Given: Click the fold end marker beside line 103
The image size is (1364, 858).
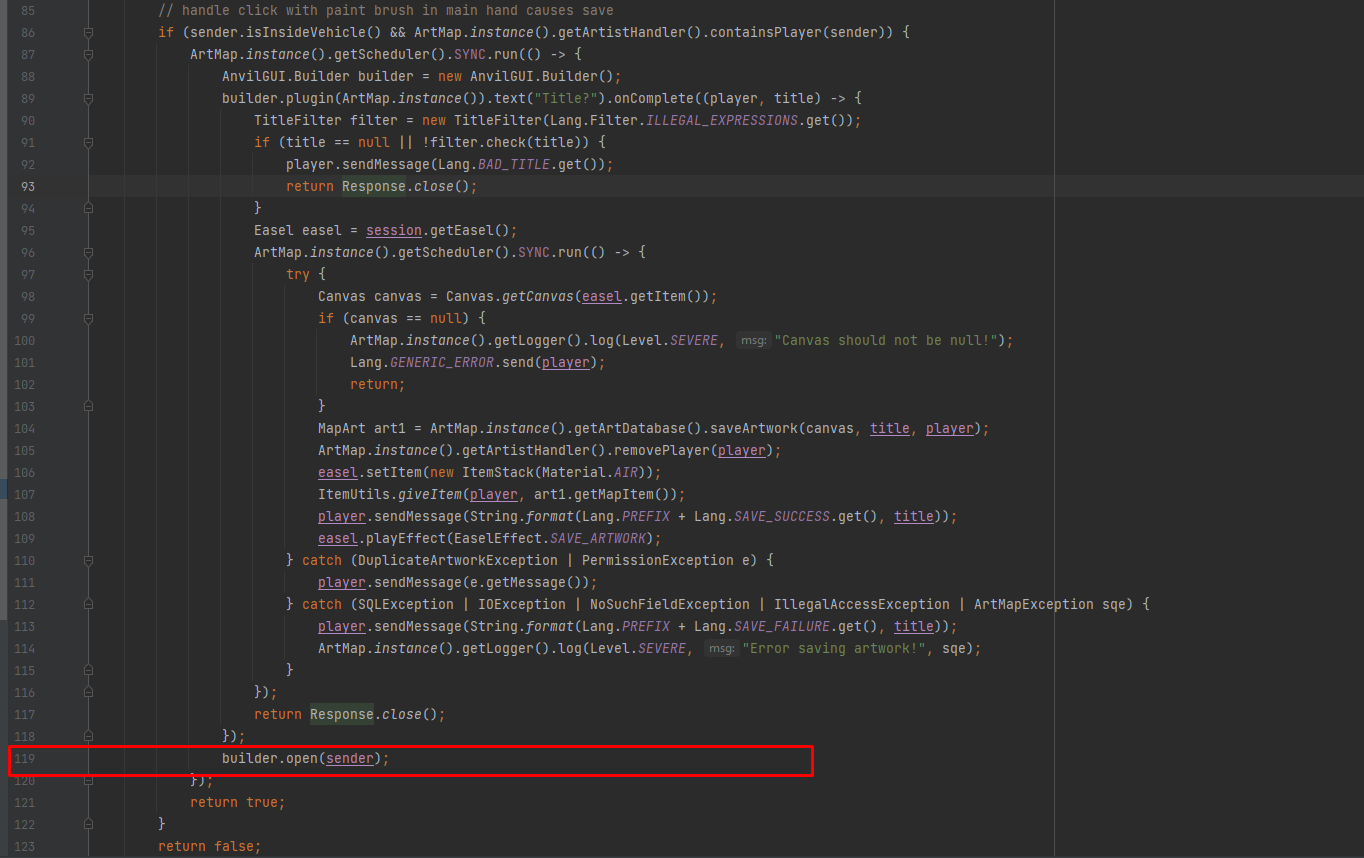Looking at the screenshot, I should [88, 406].
